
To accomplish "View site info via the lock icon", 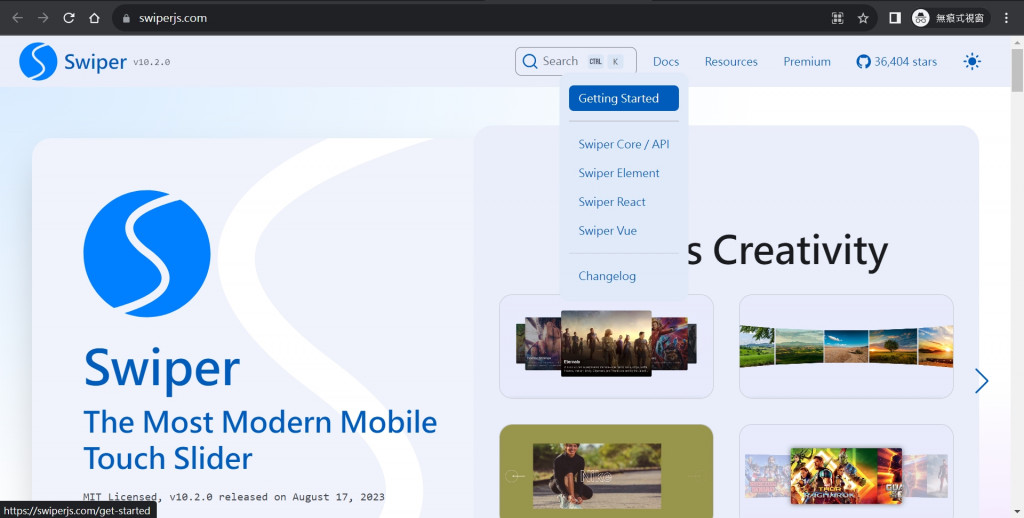I will pos(127,18).
